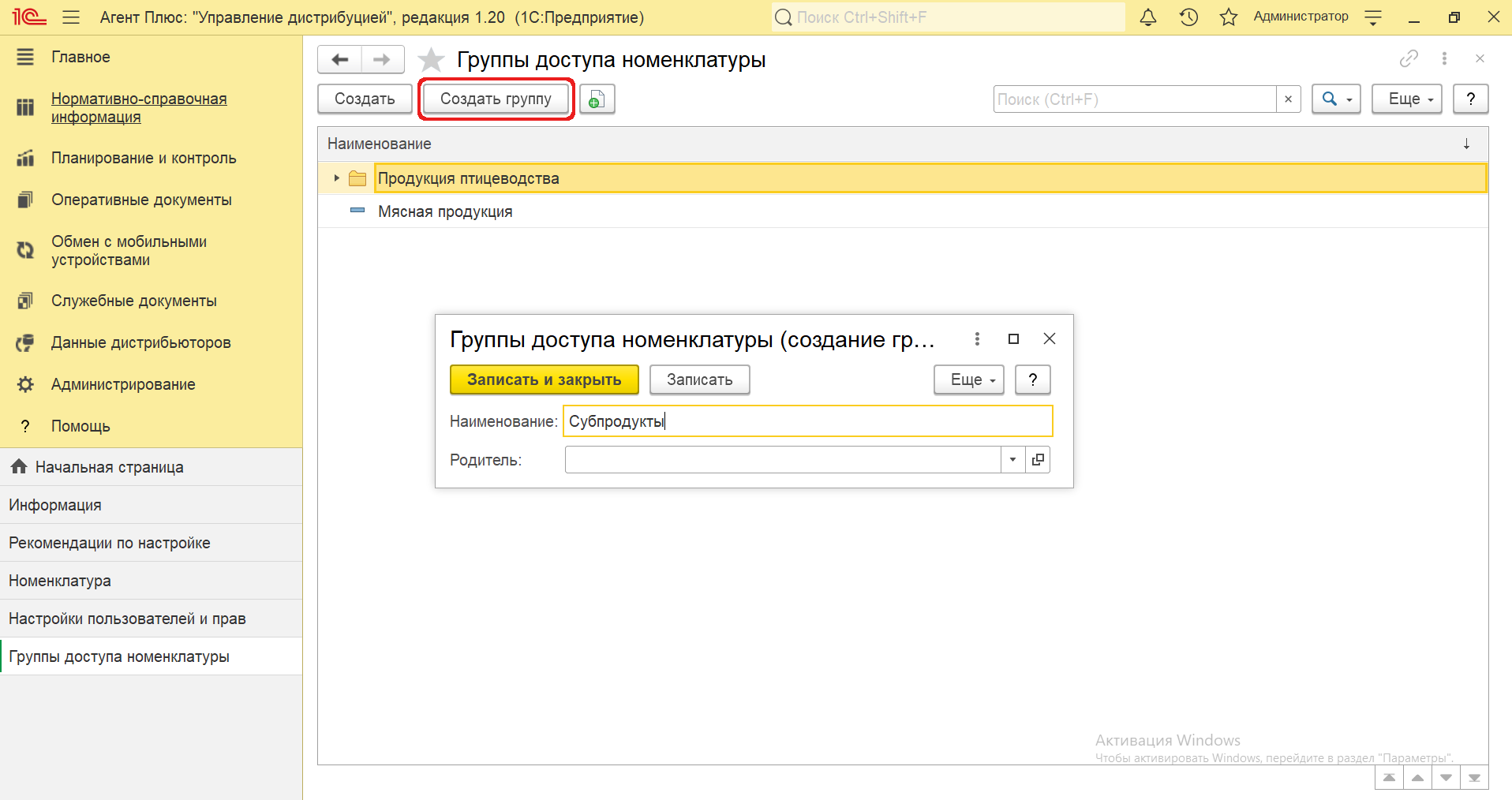
Task: Open the Родитель dropdown list
Action: 1012,460
